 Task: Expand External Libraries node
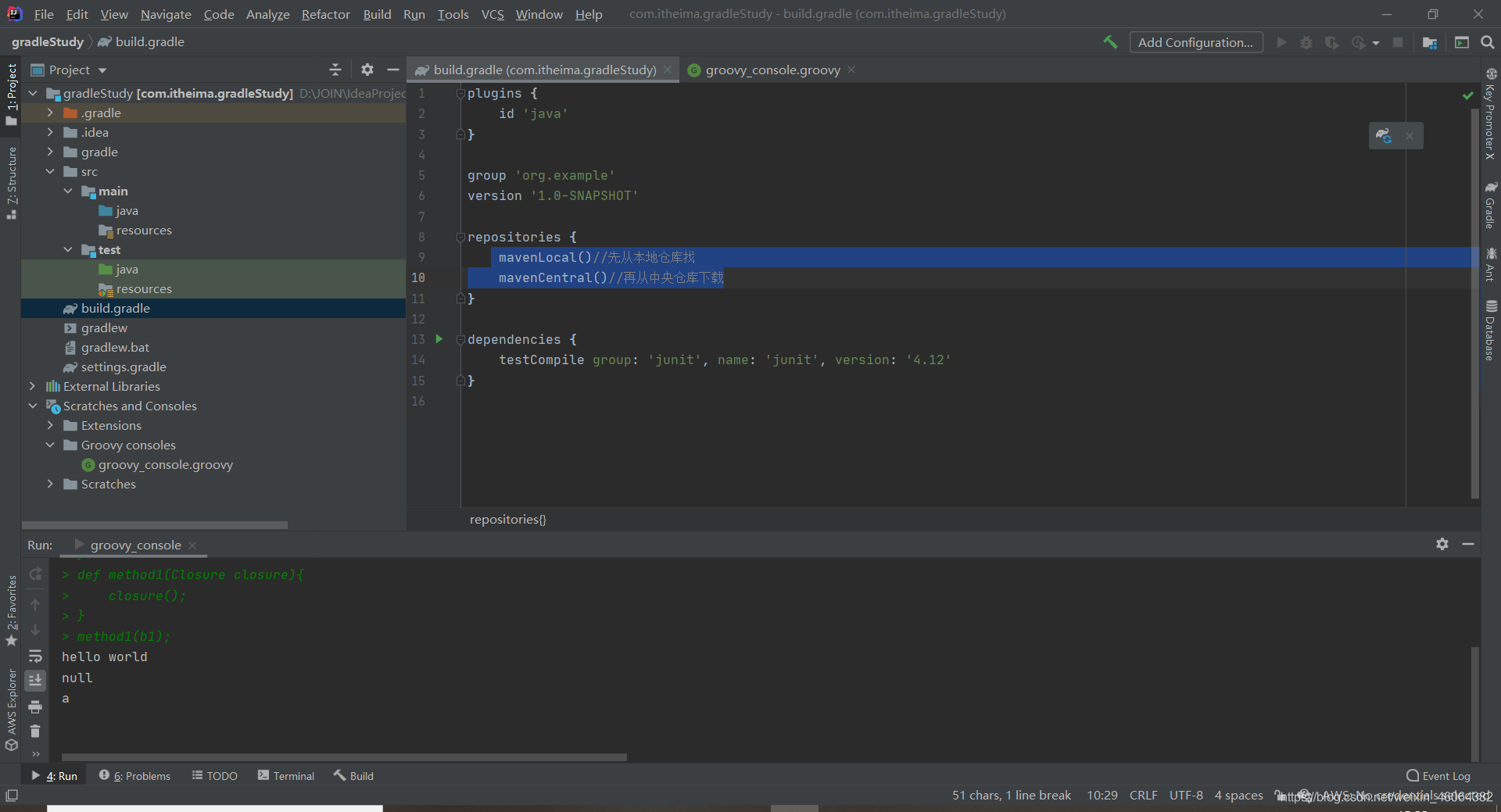(x=33, y=386)
